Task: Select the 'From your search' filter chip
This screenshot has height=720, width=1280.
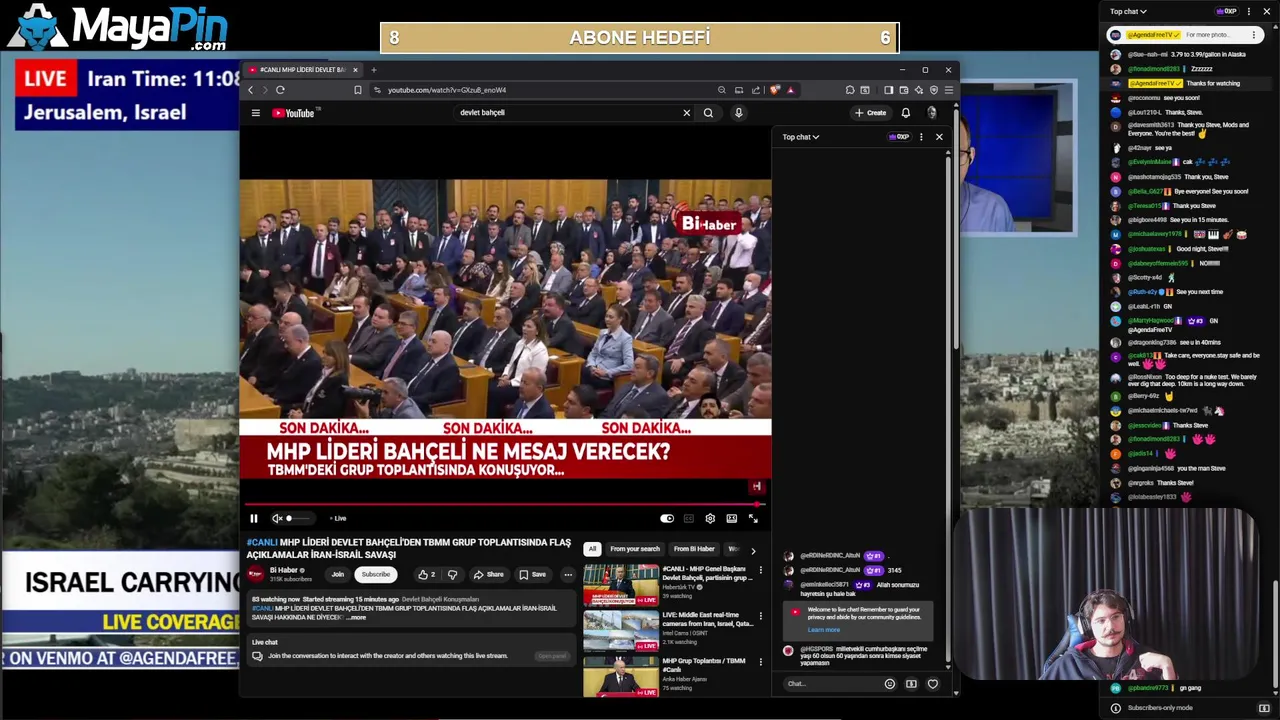Action: coord(635,549)
